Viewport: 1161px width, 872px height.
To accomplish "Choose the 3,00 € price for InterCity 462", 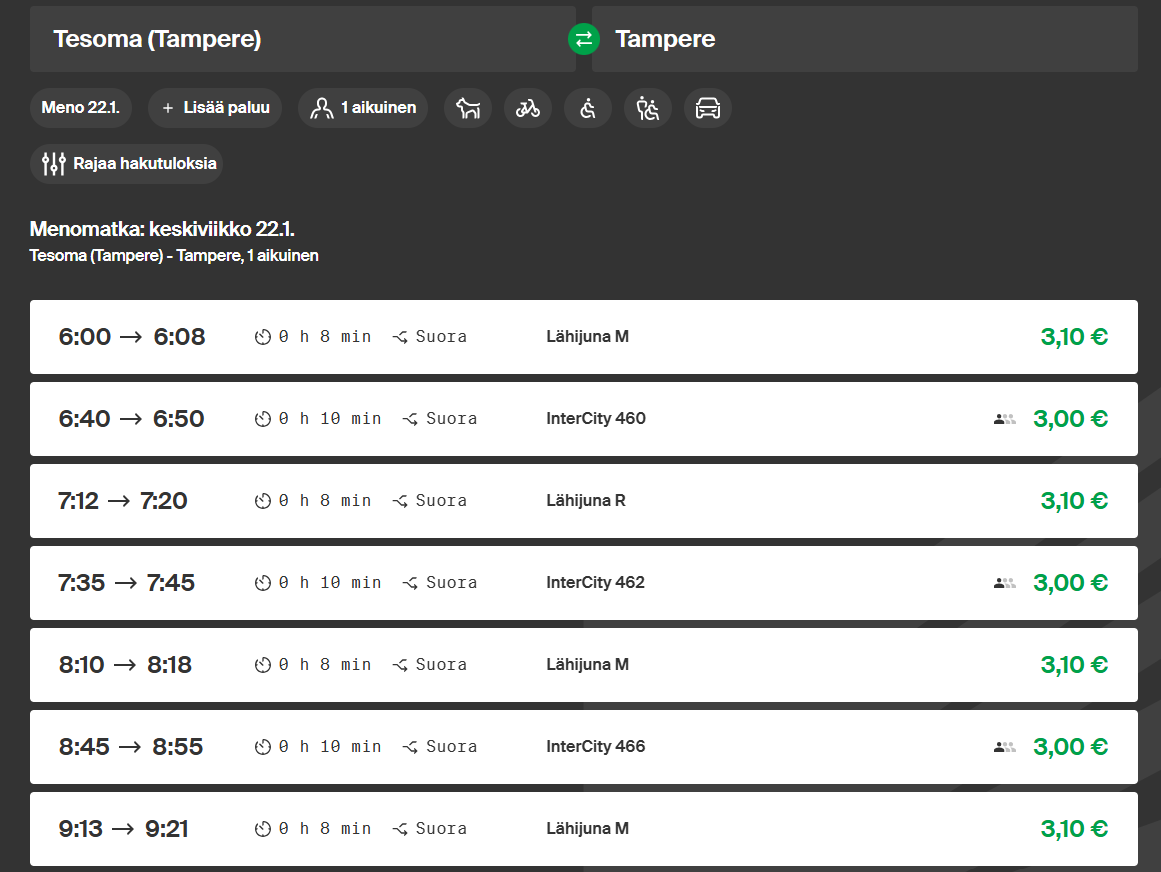I will click(1070, 583).
